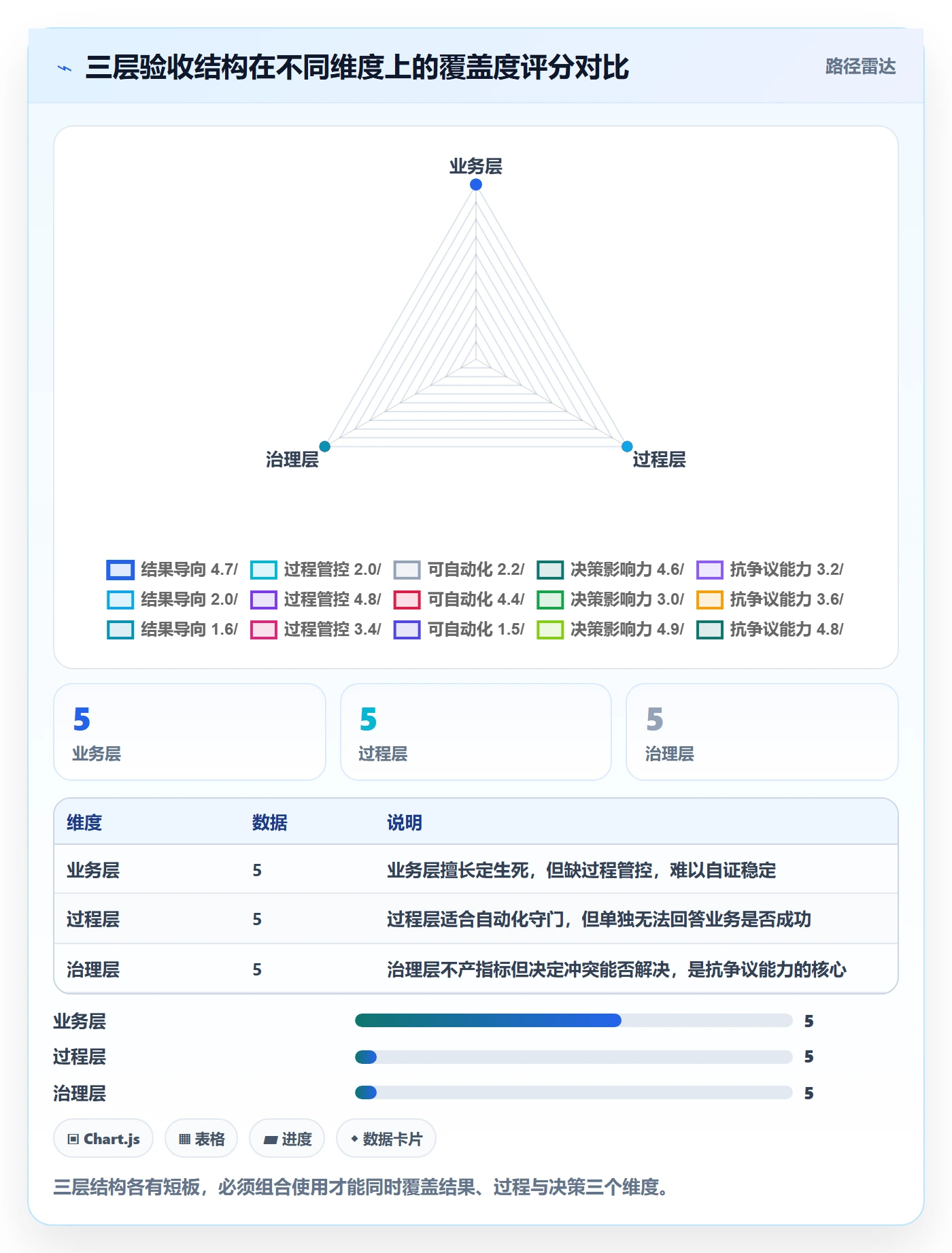Viewport: 952px width, 1253px height.
Task: Click the 过程层 table row label
Action: pos(93,919)
